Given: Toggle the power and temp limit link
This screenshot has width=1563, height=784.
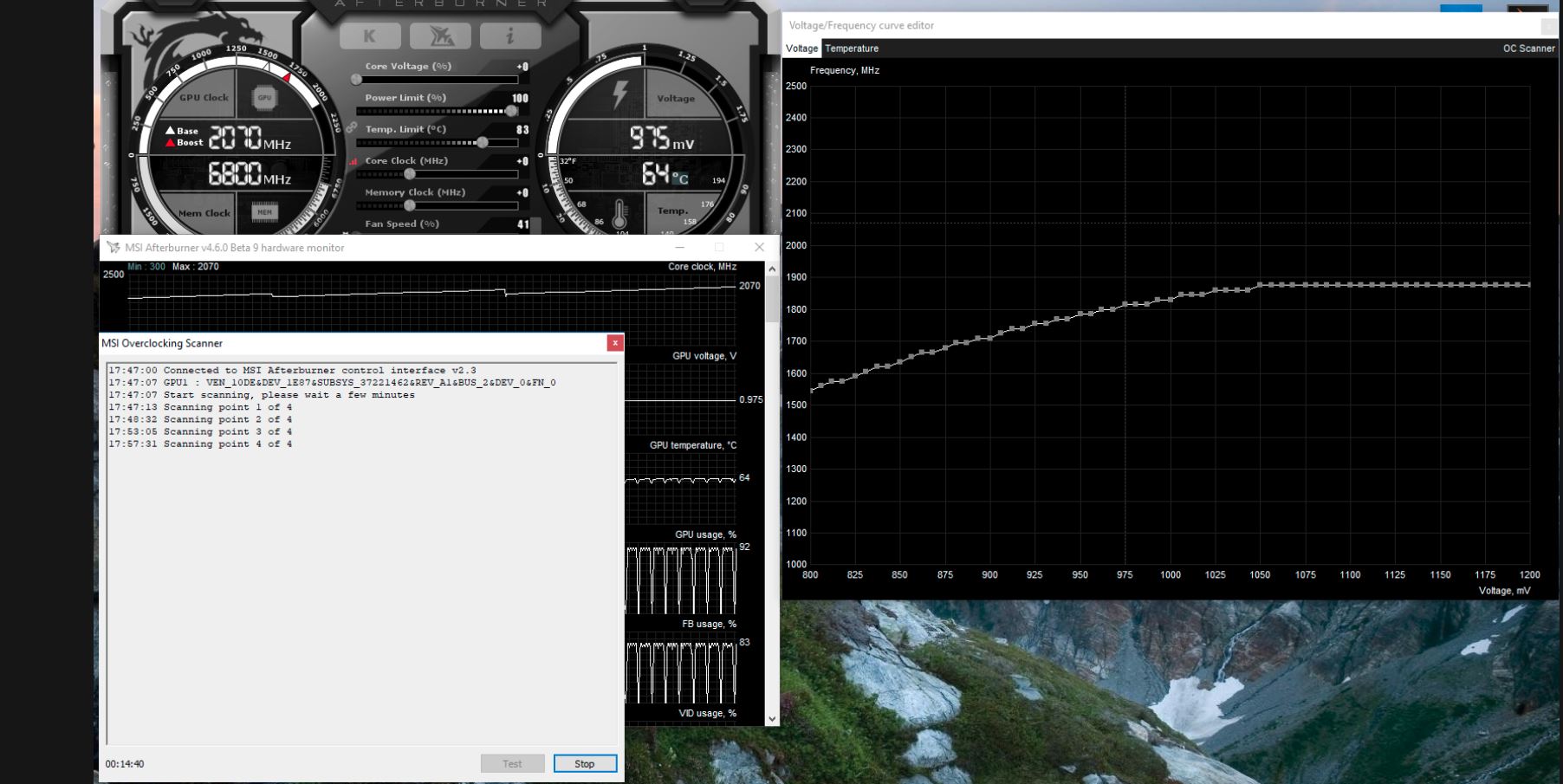Looking at the screenshot, I should point(351,127).
